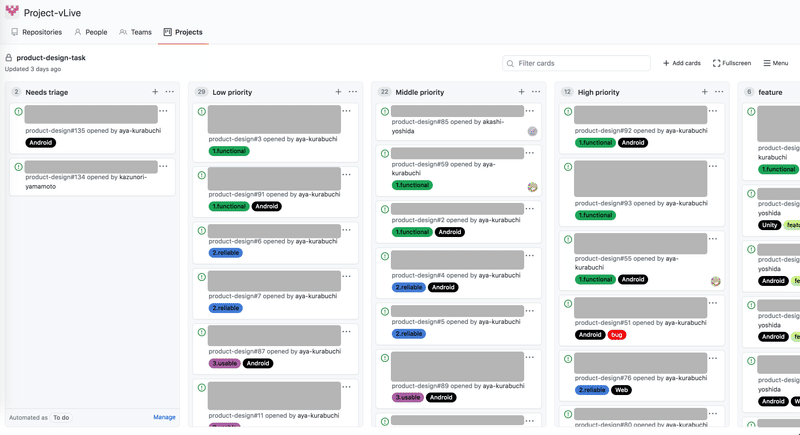Viewport: 800px width, 435px height.
Task: Click open-issue icon on product-design#55 card
Action: pos(568,239)
